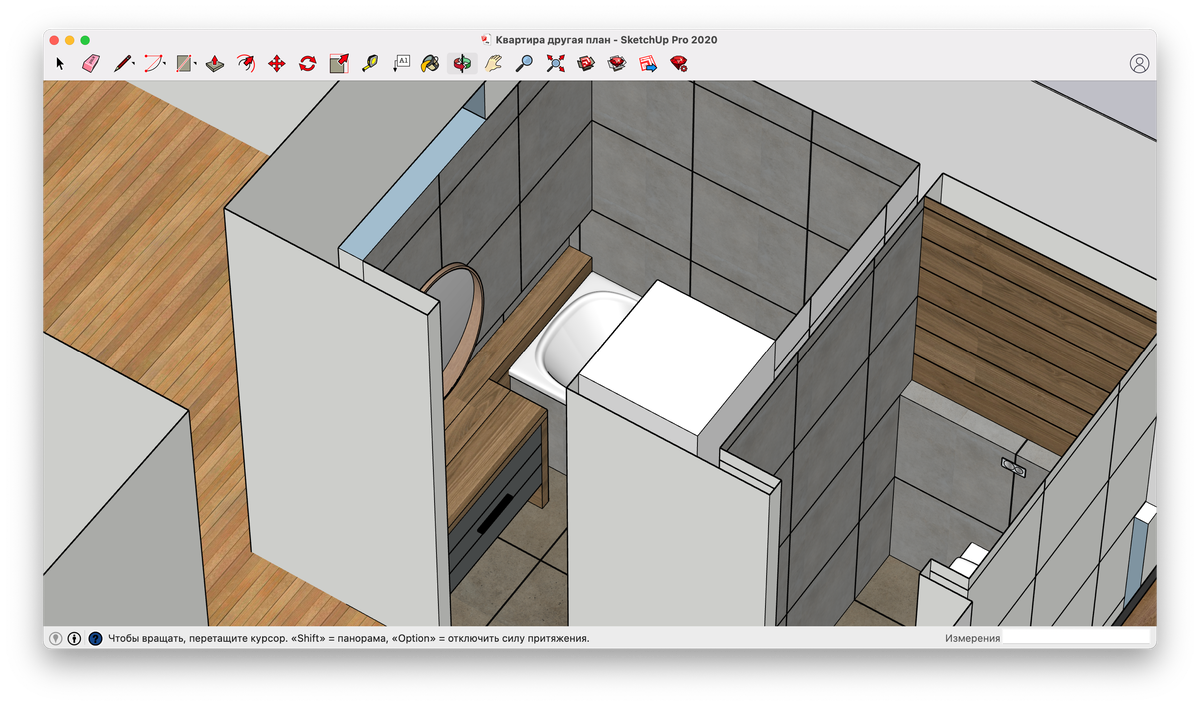The image size is (1200, 706).
Task: Select the Pan hand tool
Action: point(493,63)
